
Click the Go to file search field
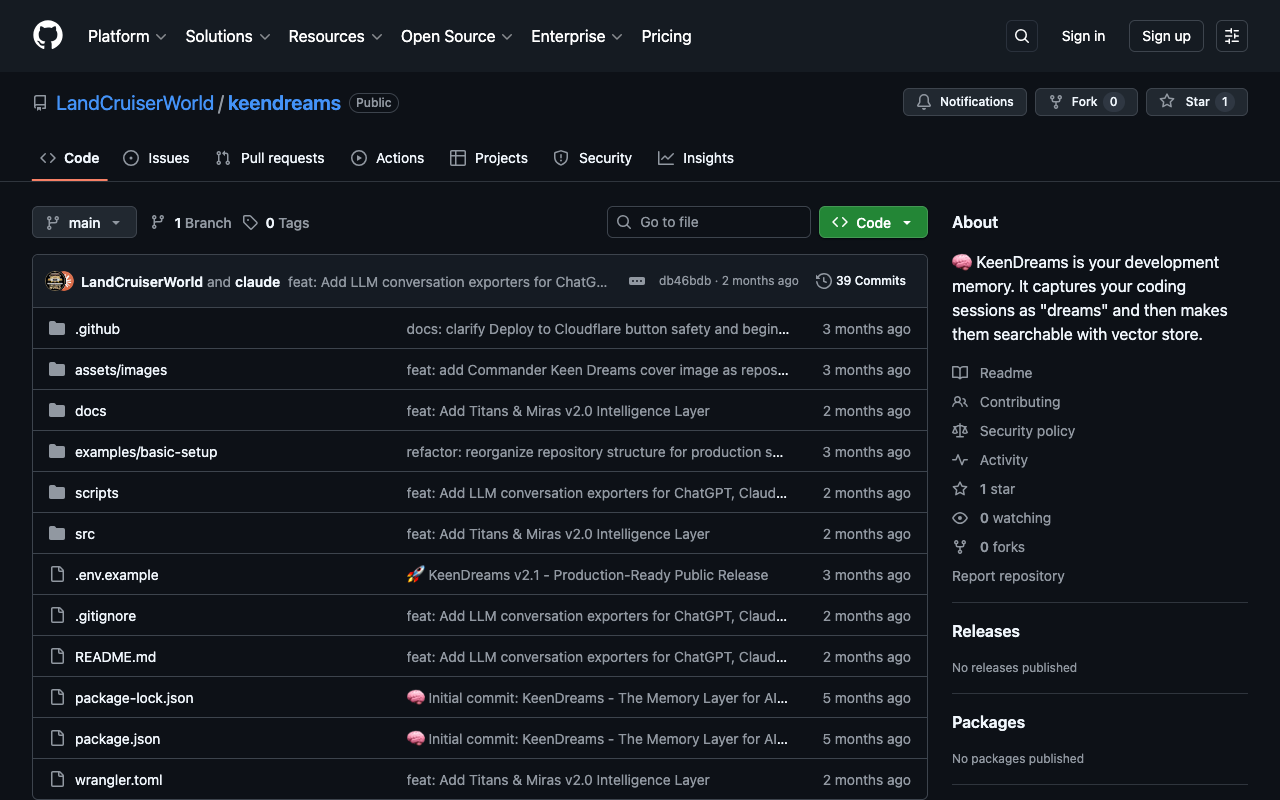(708, 221)
